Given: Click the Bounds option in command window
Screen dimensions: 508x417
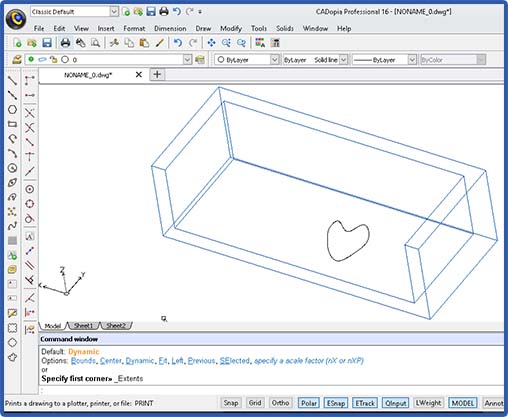Looking at the screenshot, I should [x=83, y=361].
